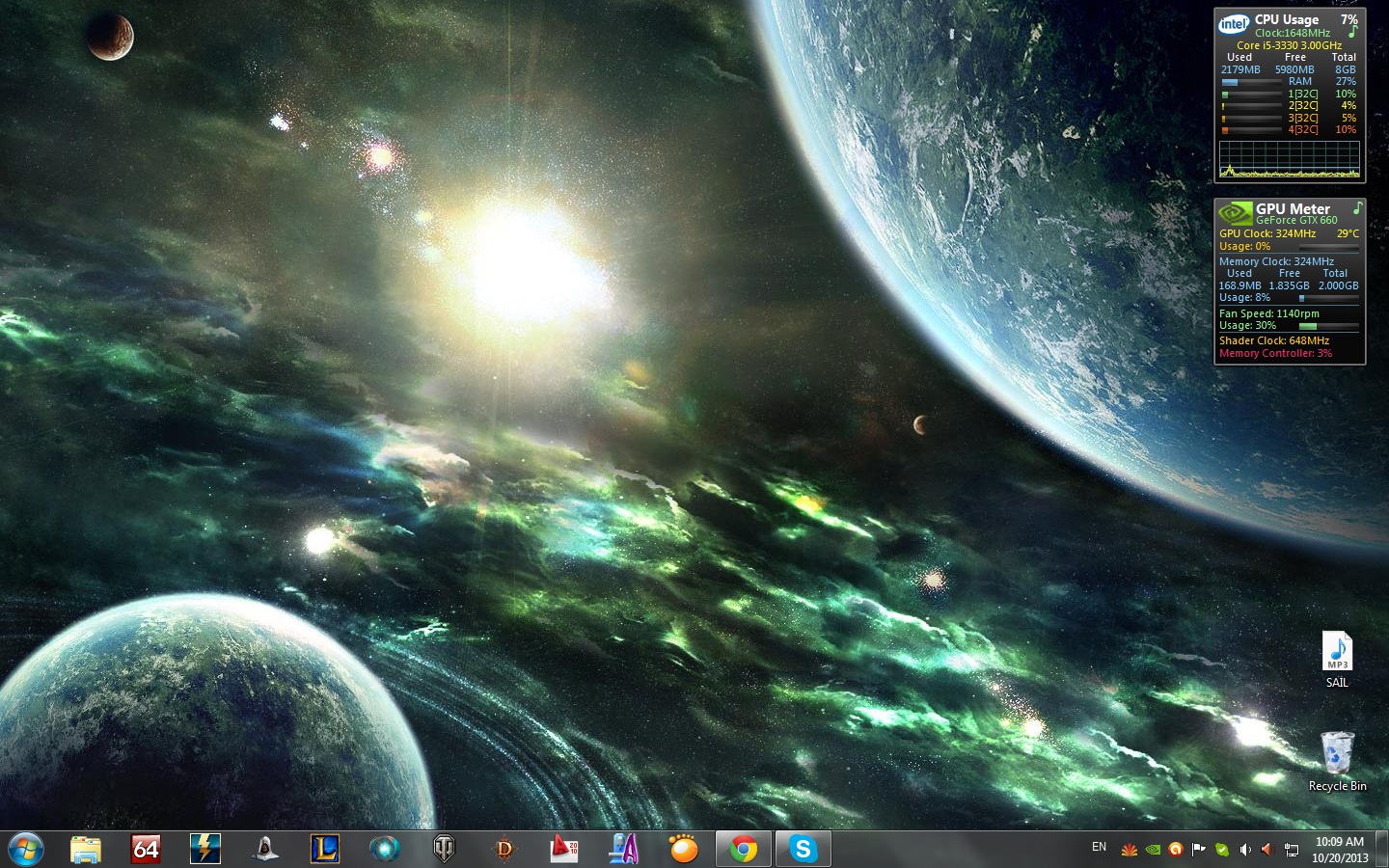This screenshot has height=868, width=1389.
Task: Click the 'Core i5-3330 3.00GHz' text
Action: (1290, 45)
